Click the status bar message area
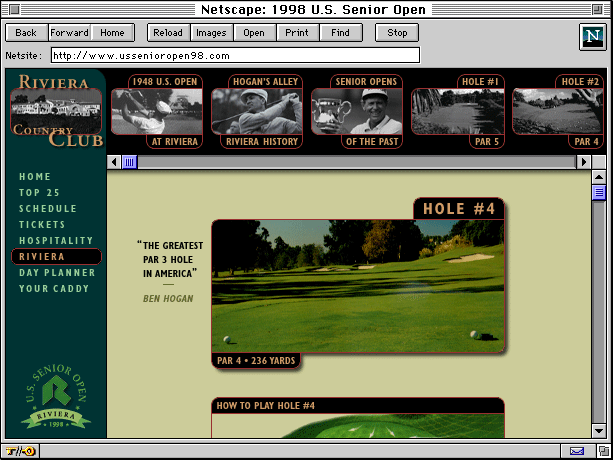Viewport: 613px width, 460px height. [300, 451]
